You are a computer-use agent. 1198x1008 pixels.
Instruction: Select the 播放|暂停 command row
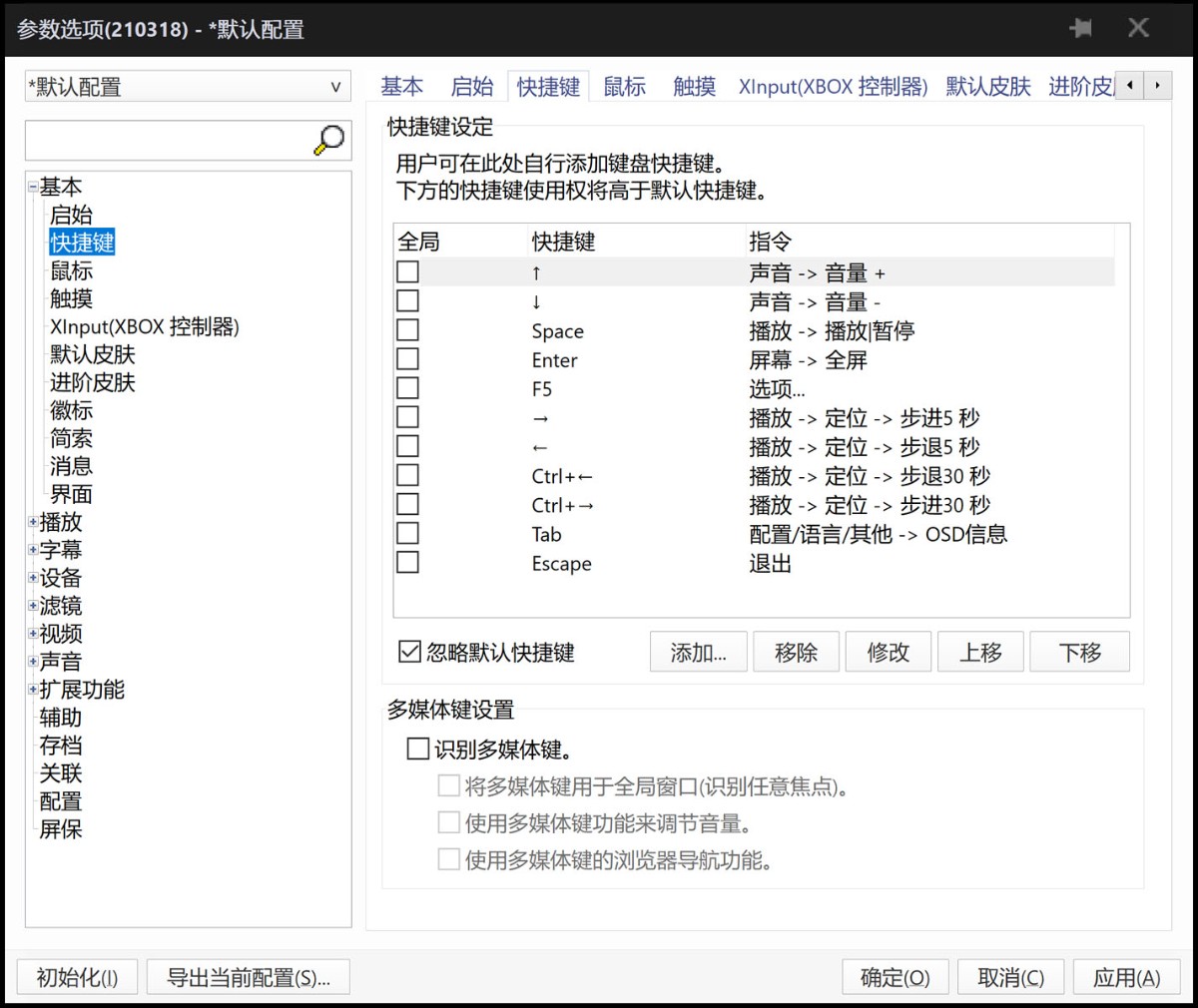click(x=755, y=330)
